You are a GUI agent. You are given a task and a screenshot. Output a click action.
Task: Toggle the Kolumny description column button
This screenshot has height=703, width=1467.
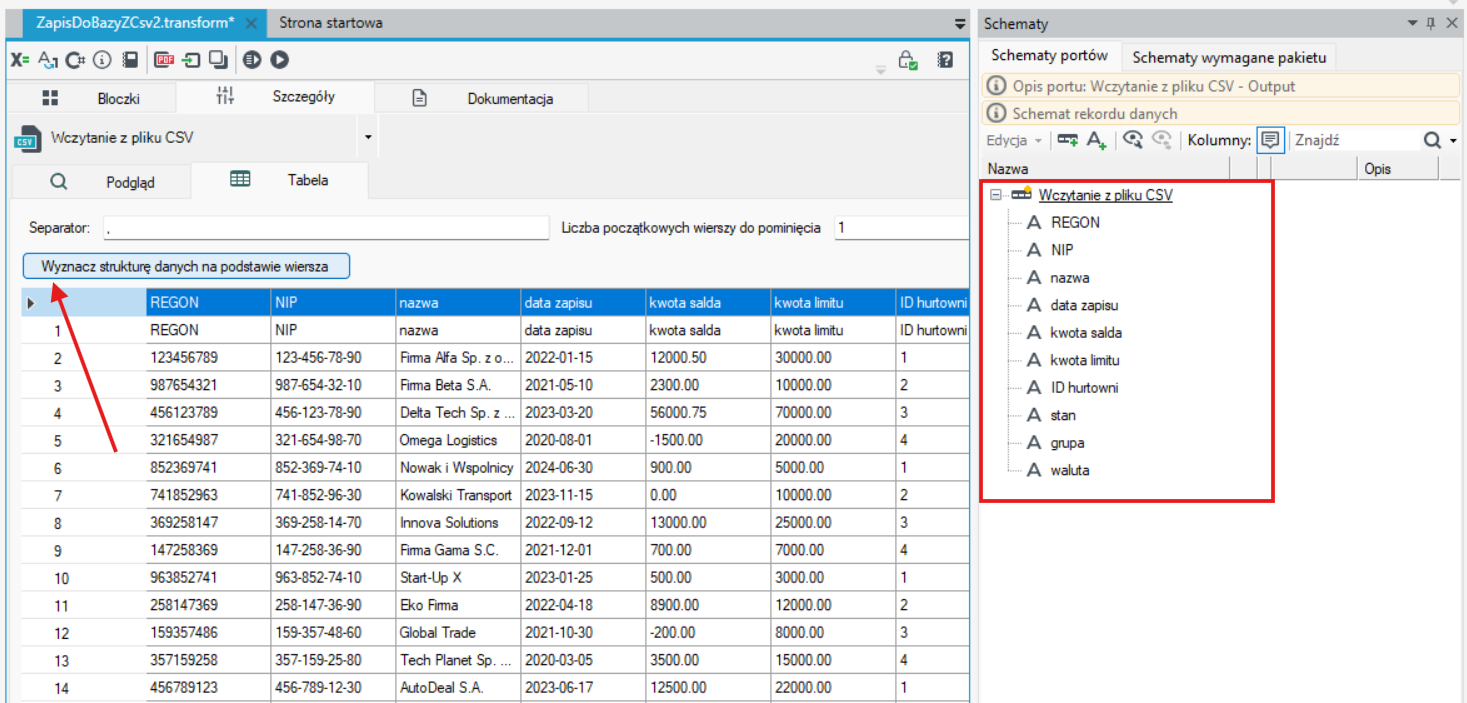pos(1270,140)
